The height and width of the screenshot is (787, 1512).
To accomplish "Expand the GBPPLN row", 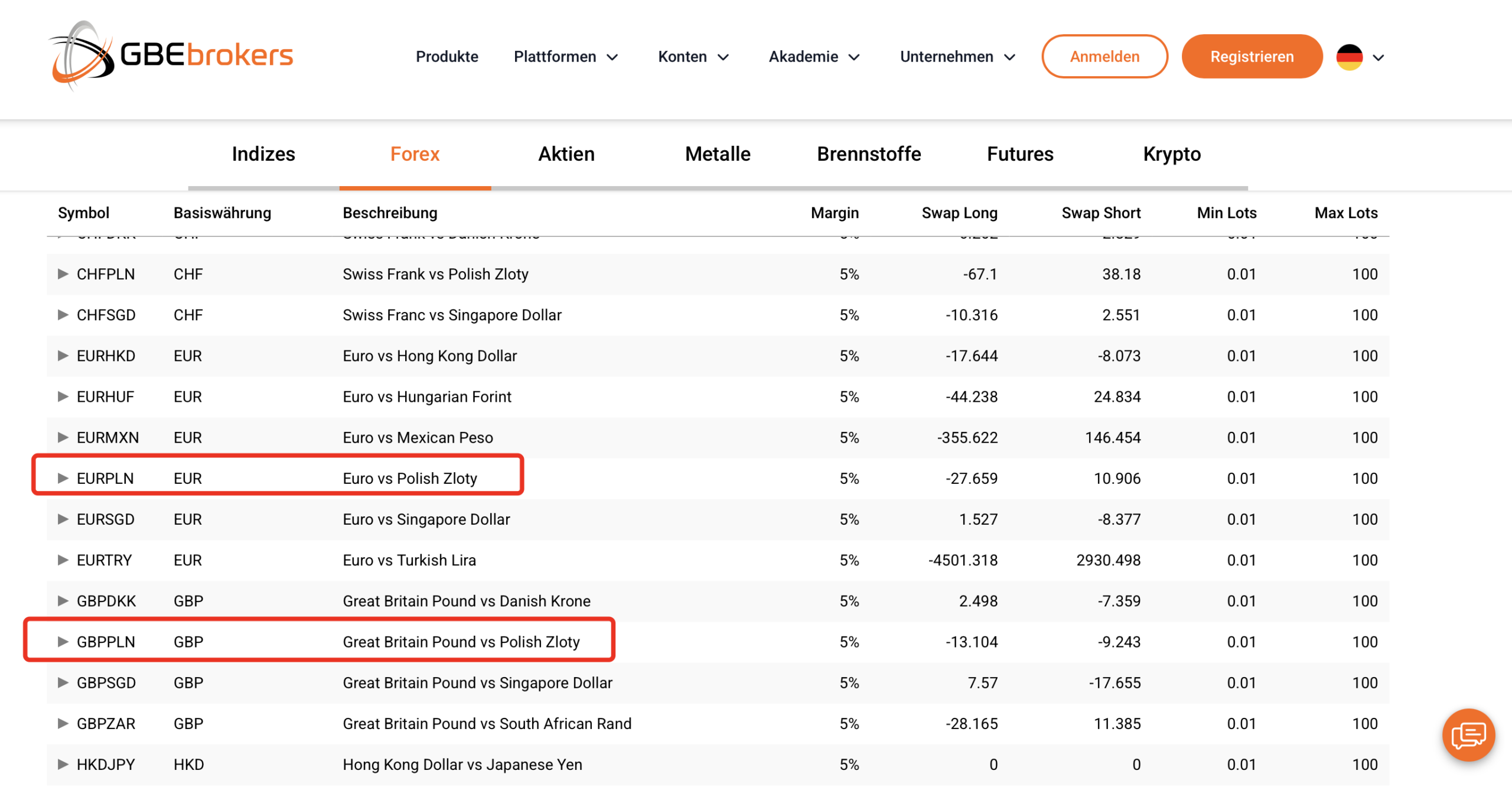I will coord(63,642).
